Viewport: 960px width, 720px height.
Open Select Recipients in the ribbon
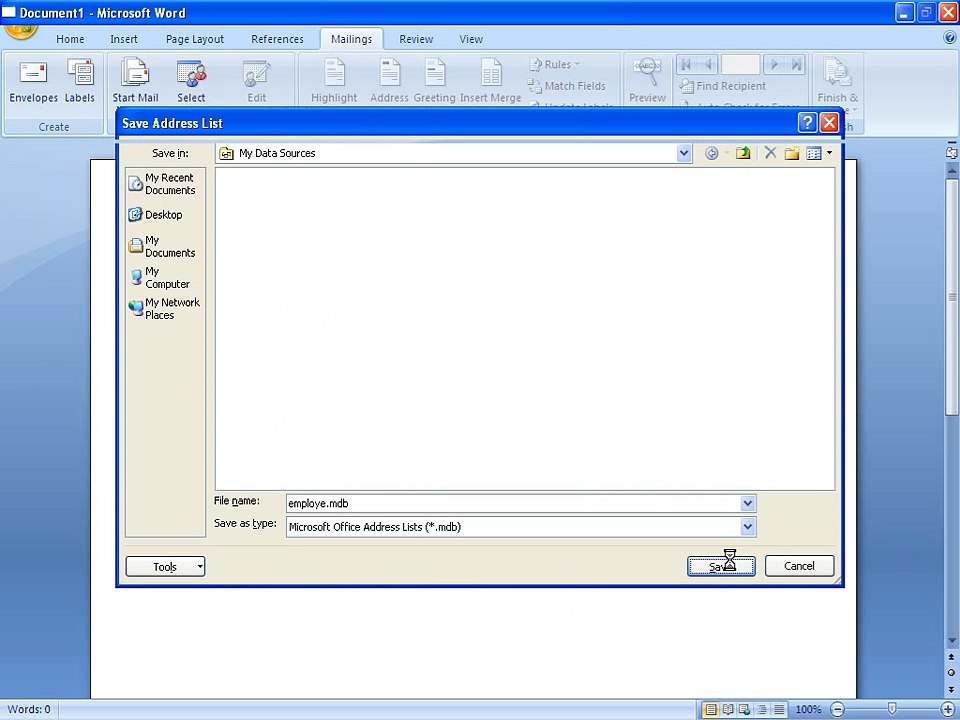point(191,81)
